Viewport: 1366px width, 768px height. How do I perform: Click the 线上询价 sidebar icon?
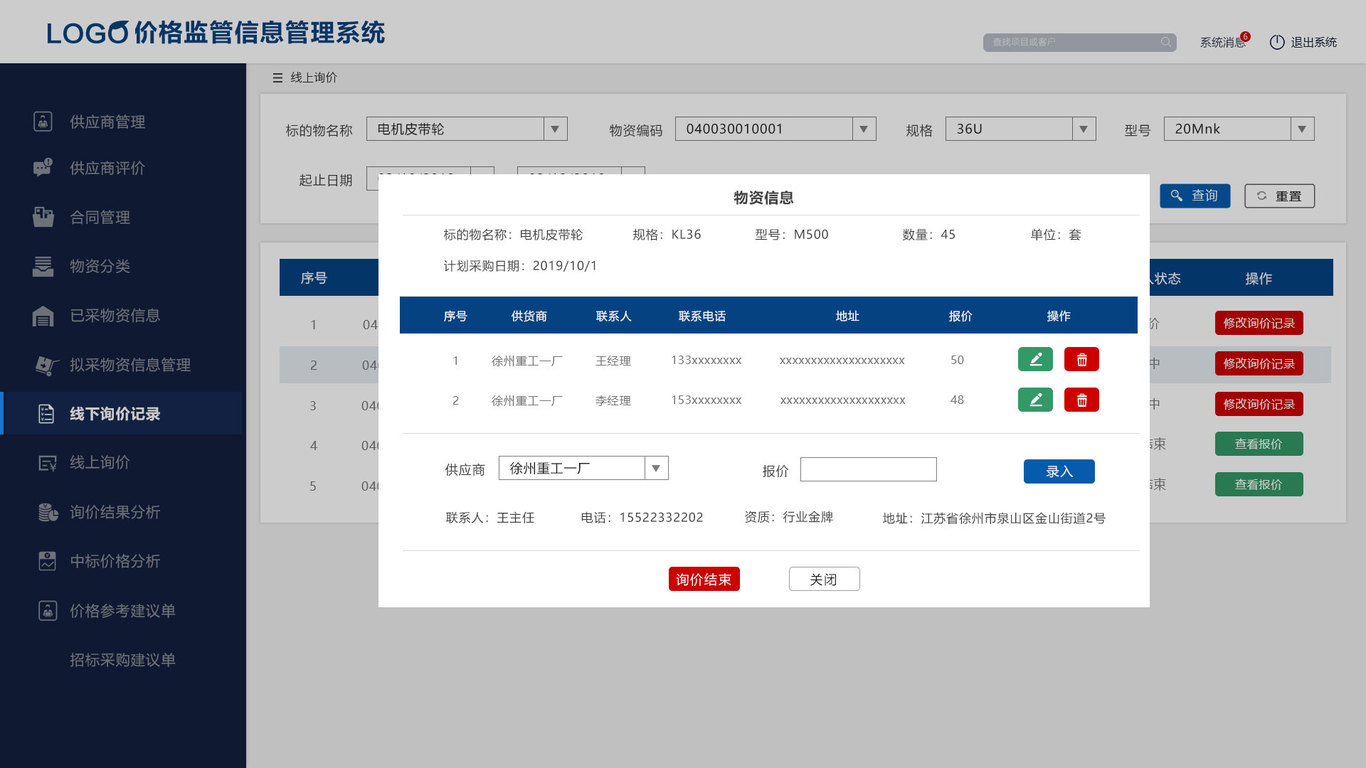46,462
